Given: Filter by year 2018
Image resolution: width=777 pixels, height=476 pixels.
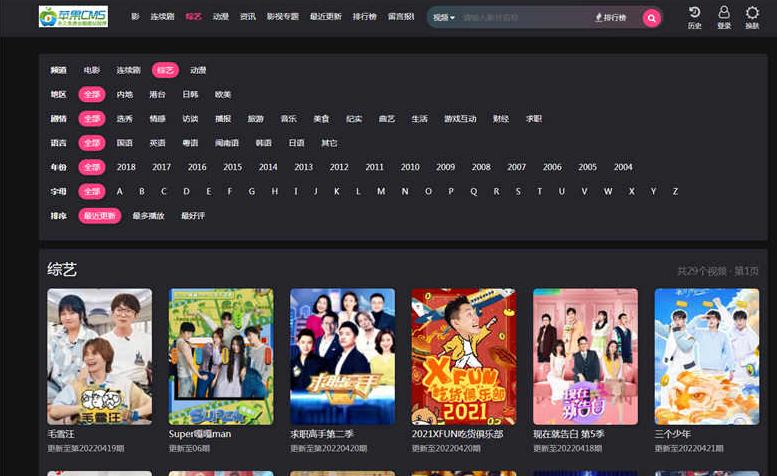Looking at the screenshot, I should (126, 167).
